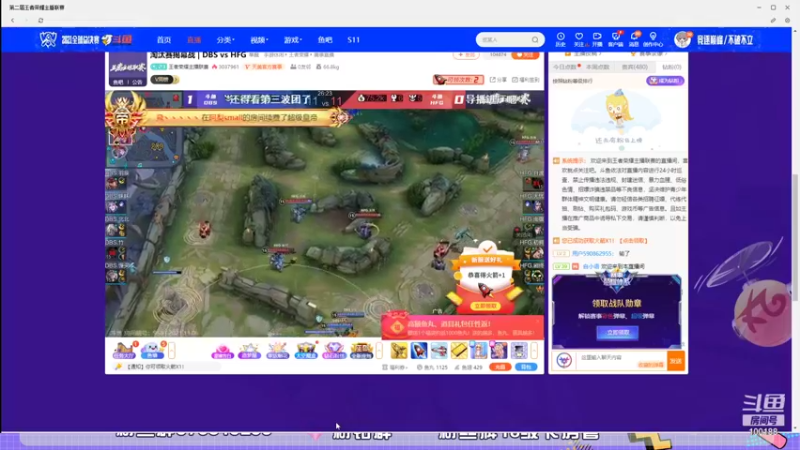Open the 客户端 client download icon

616,39
